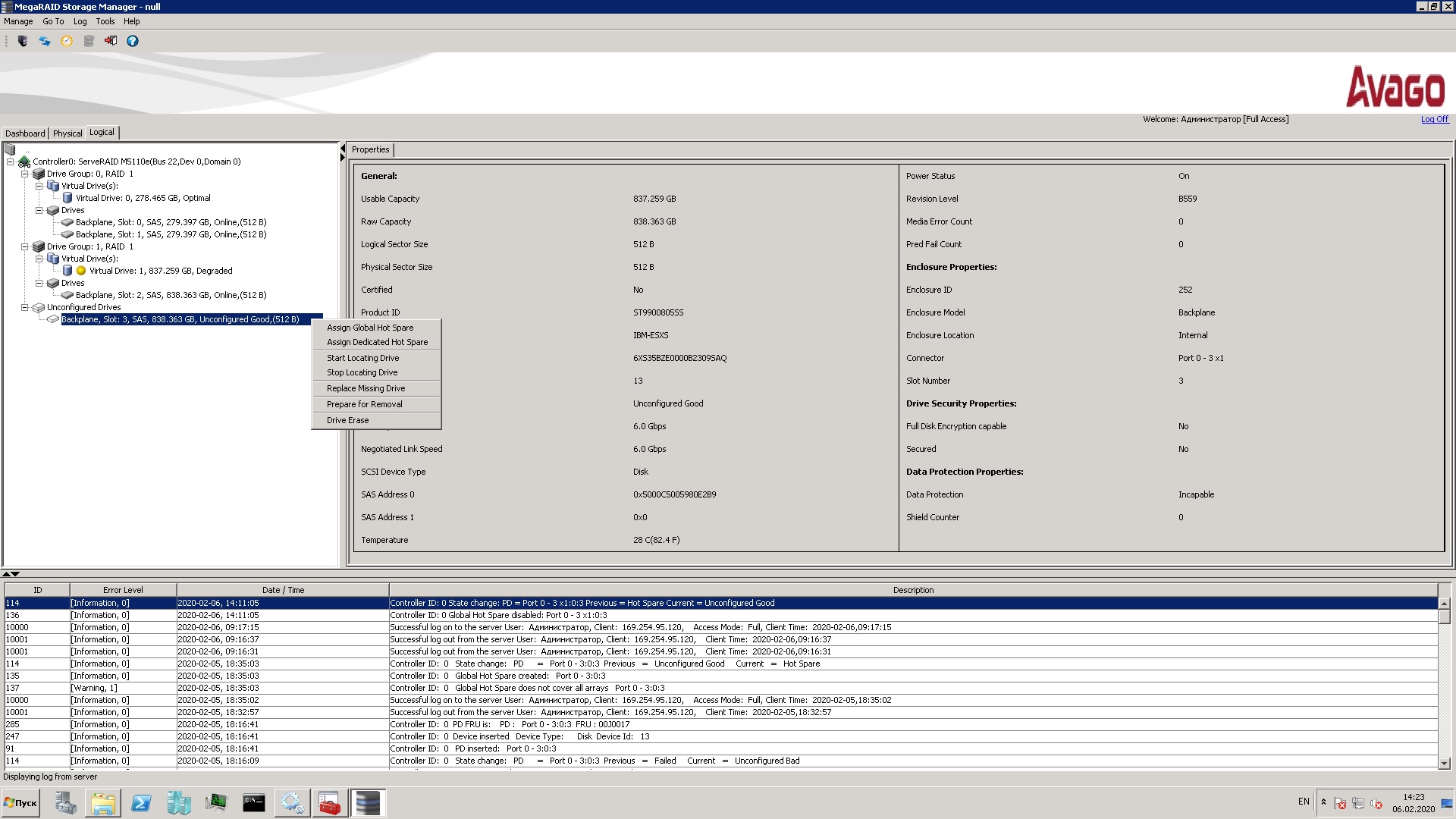Choose Drive Erase from context menu
This screenshot has height=819, width=1456.
pyautogui.click(x=376, y=420)
